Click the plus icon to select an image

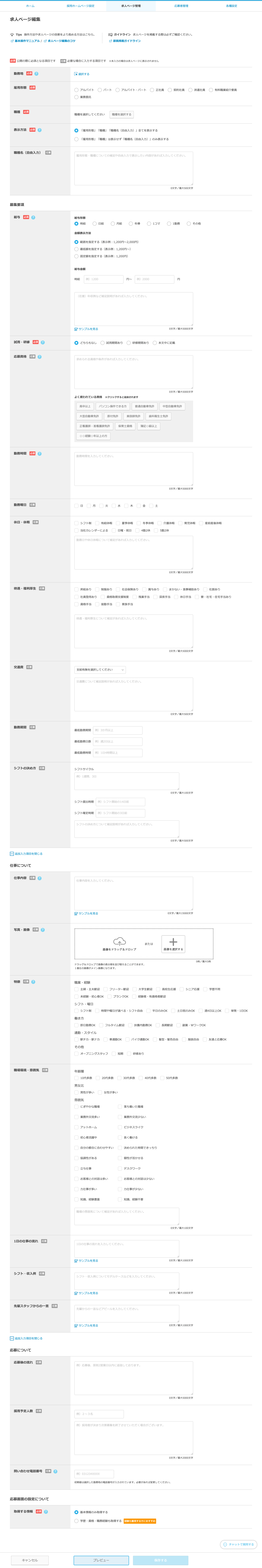pyautogui.click(x=173, y=942)
